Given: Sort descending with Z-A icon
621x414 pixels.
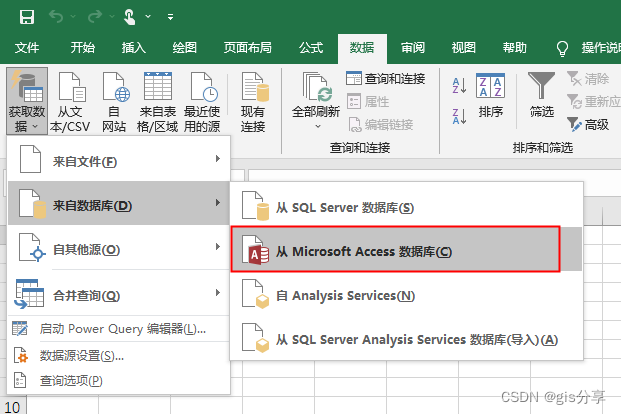Looking at the screenshot, I should [459, 116].
